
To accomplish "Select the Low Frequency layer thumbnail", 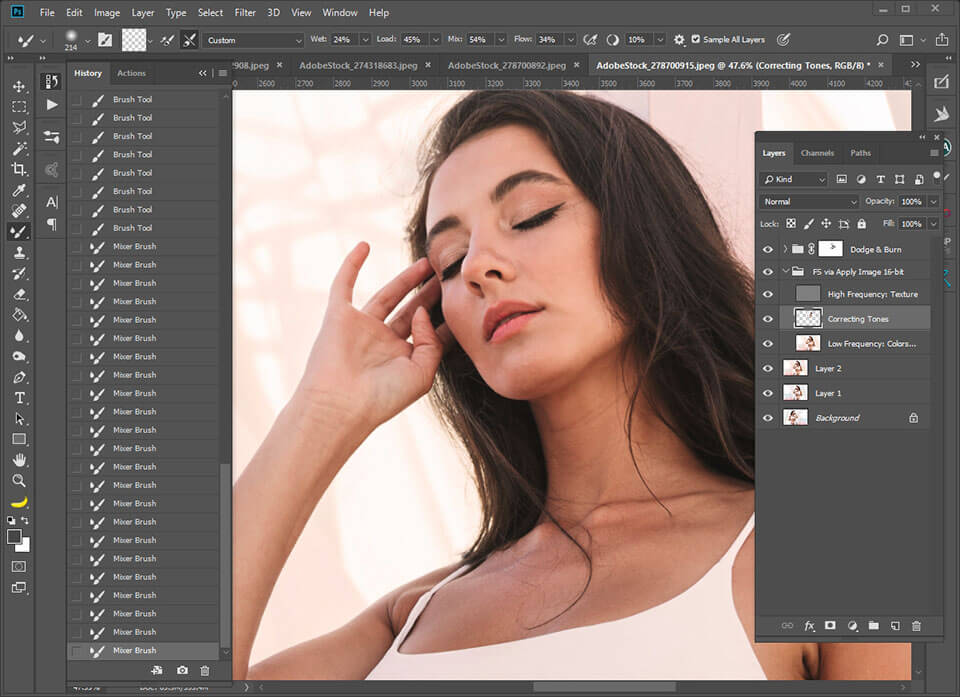I will click(x=807, y=344).
